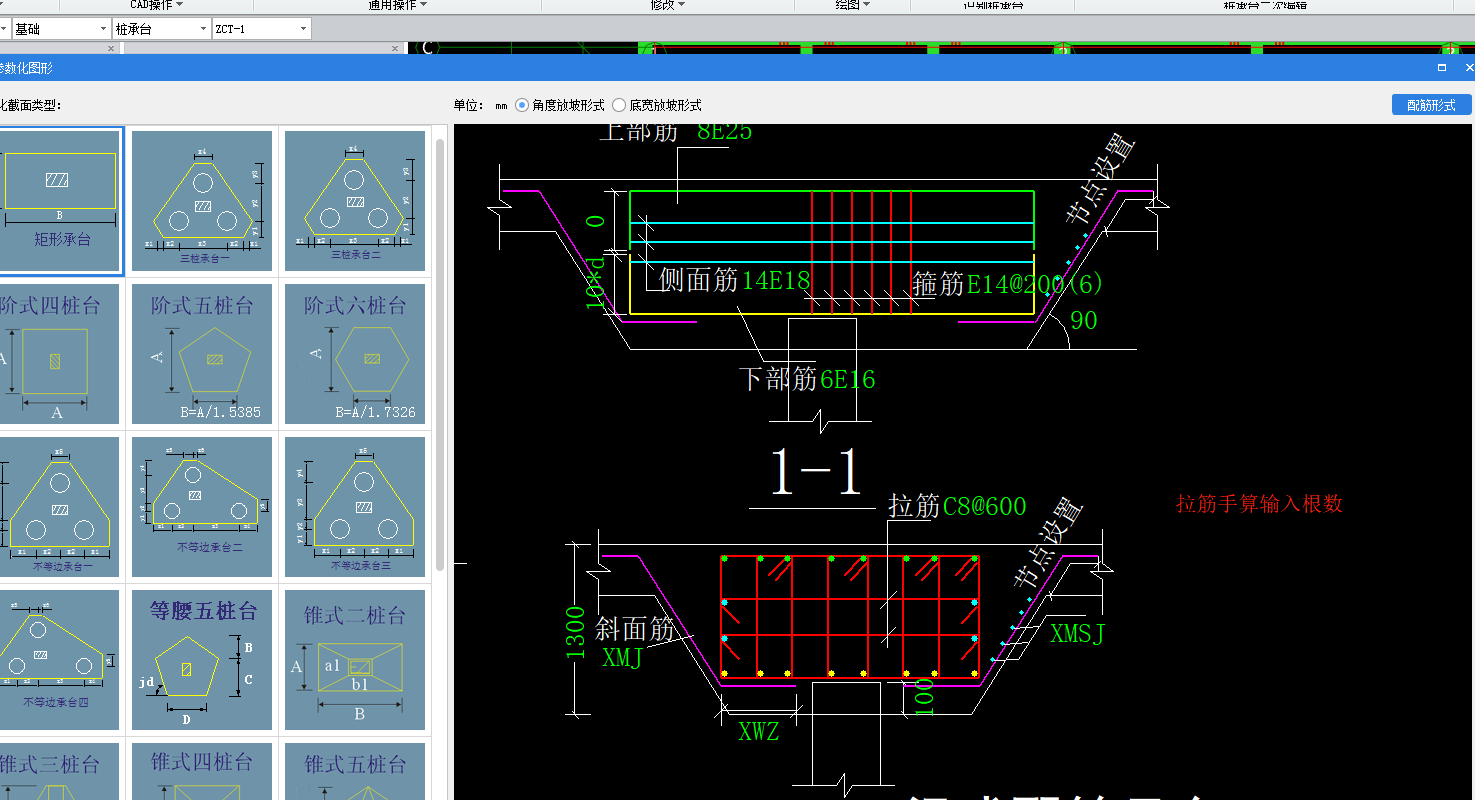Choose the 等腰五桩台 section type
Image resolution: width=1475 pixels, height=800 pixels.
[202, 660]
